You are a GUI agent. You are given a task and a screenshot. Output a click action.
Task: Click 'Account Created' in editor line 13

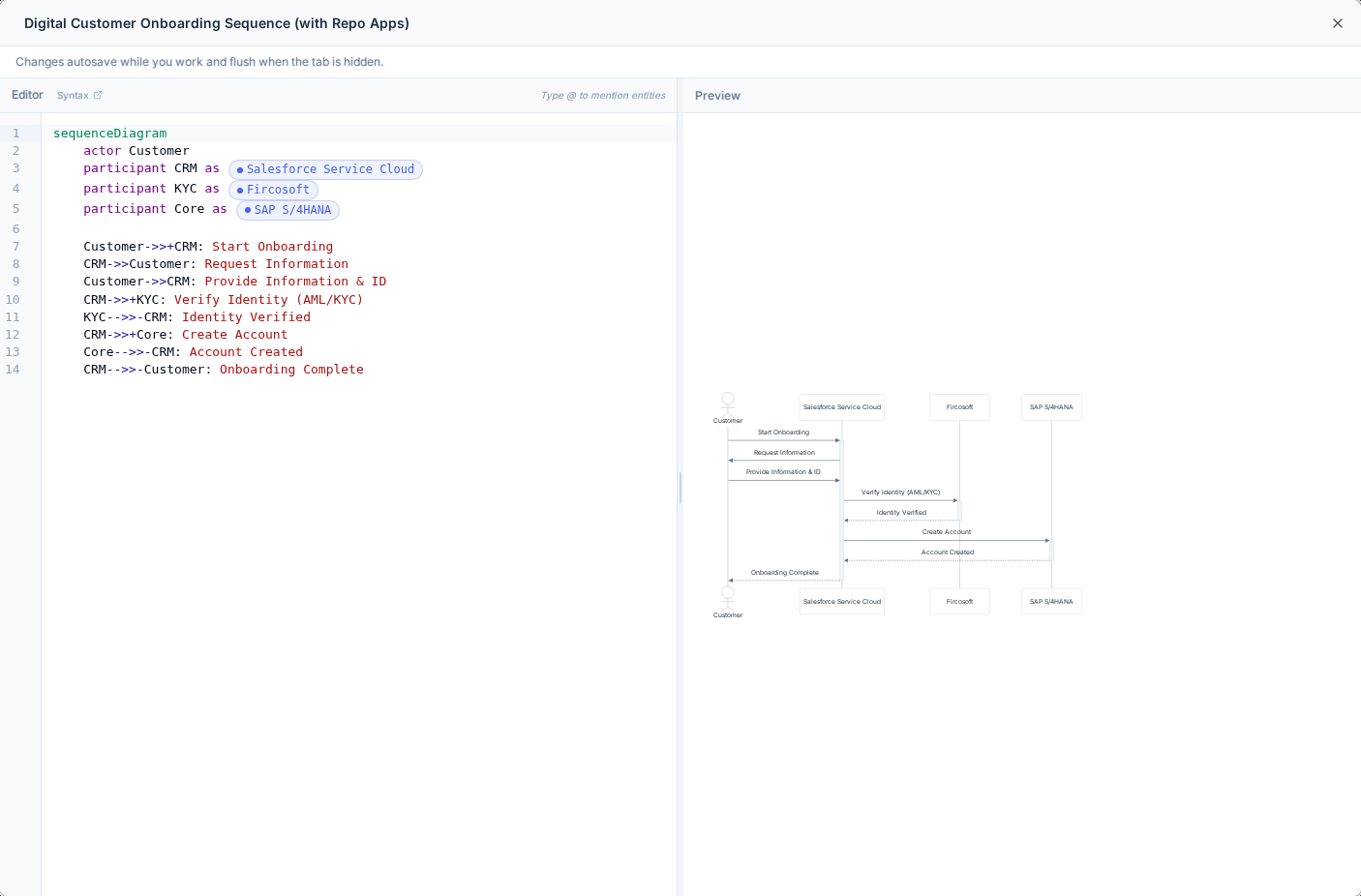click(247, 352)
